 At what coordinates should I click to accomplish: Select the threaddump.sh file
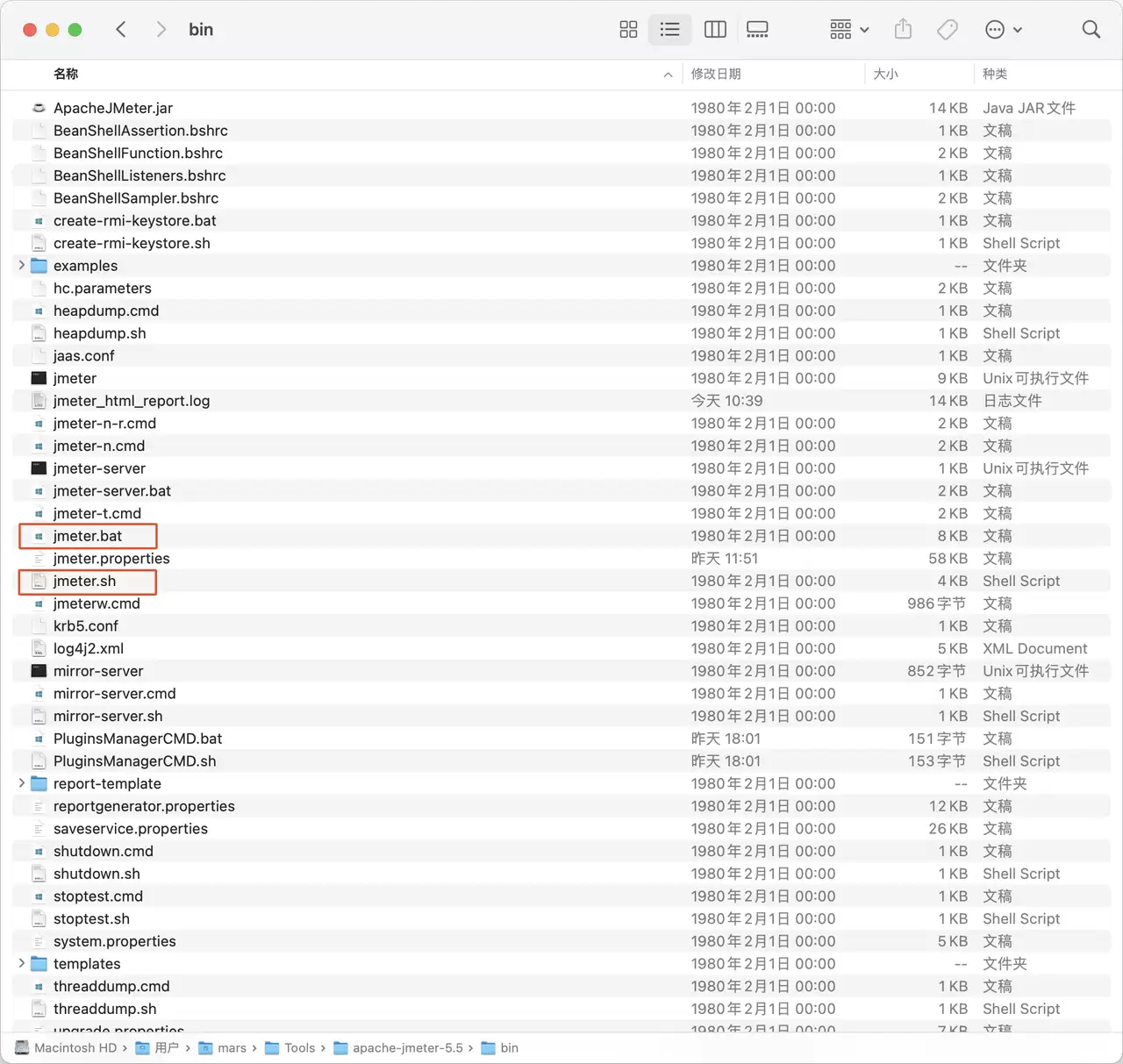coord(105,1009)
